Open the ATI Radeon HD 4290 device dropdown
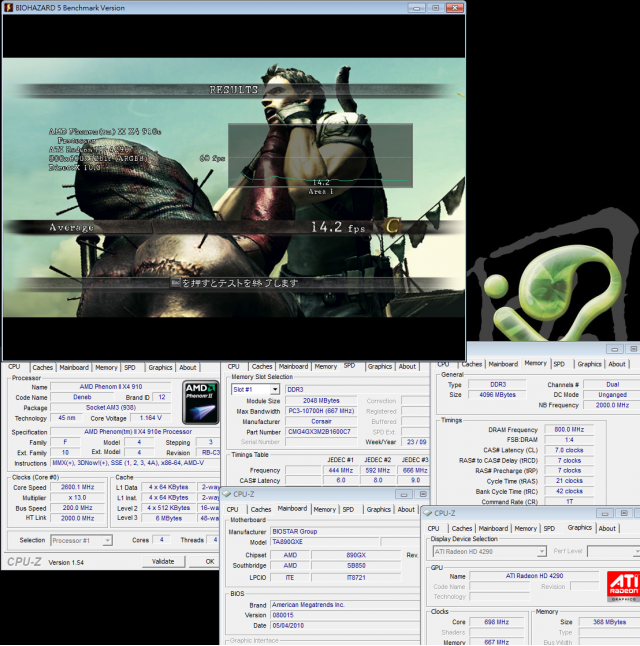The height and width of the screenshot is (646, 640). point(542,551)
